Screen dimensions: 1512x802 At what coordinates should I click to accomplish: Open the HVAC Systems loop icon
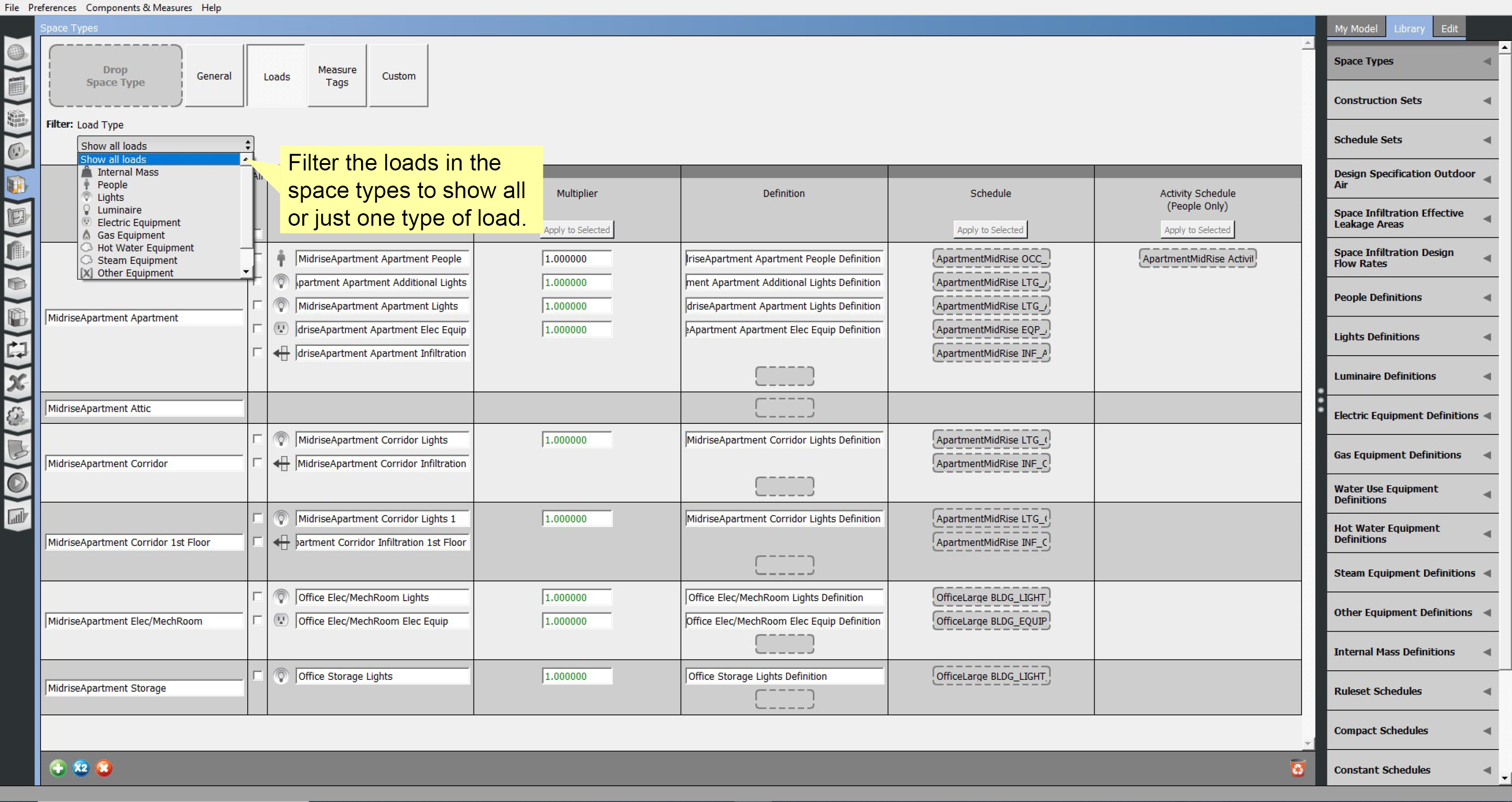click(17, 351)
